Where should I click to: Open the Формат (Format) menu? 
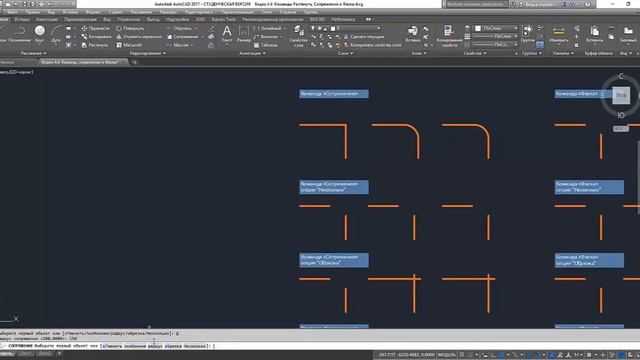93,12
